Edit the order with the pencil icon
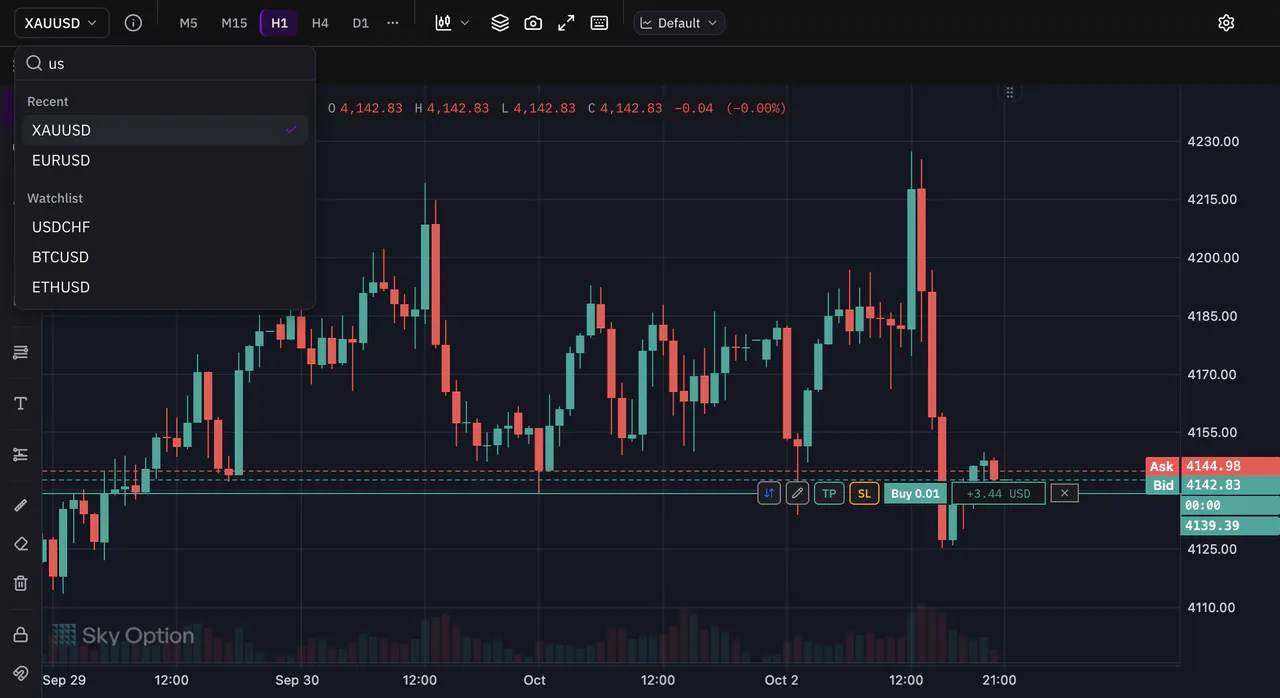The image size is (1280, 698). click(797, 493)
